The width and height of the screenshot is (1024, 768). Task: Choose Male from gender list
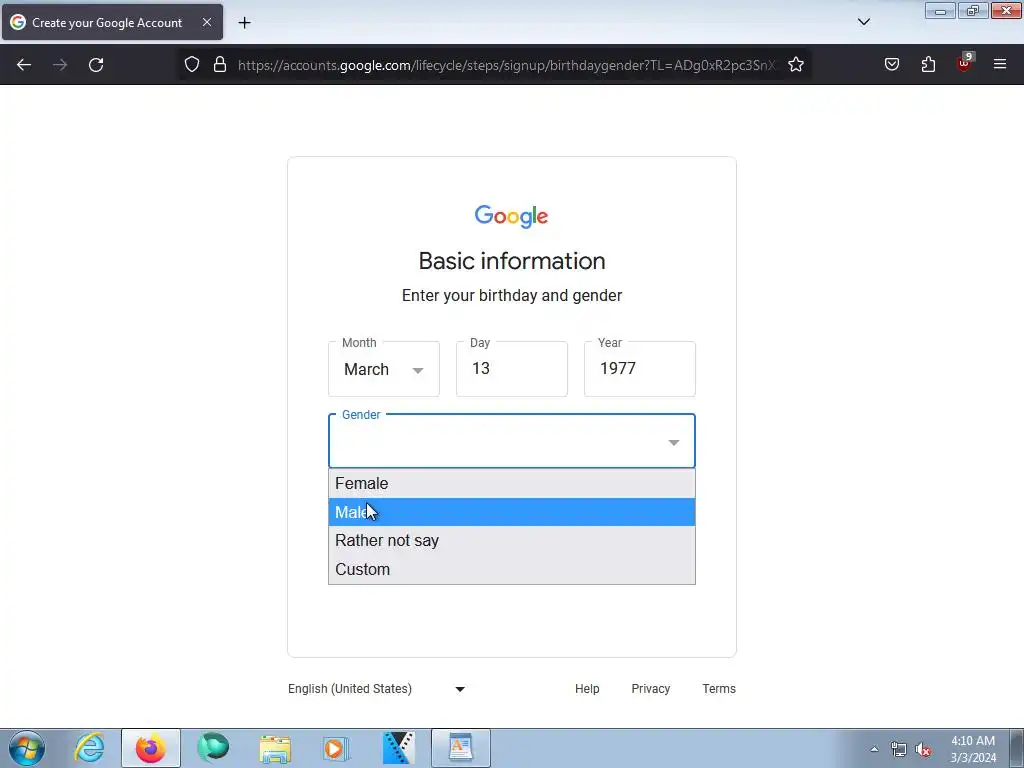[x=512, y=512]
